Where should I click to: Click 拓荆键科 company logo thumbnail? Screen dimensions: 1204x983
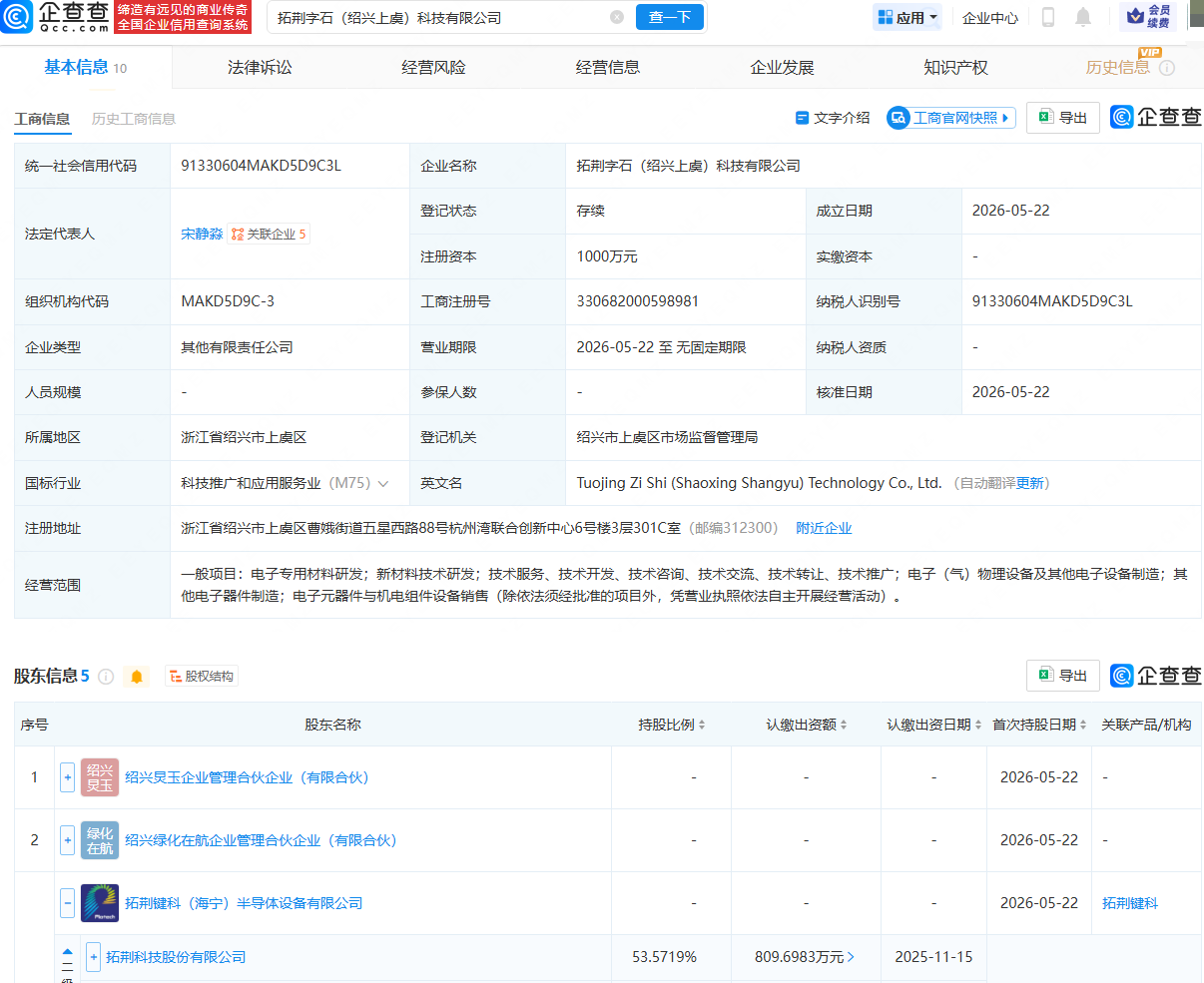click(100, 903)
